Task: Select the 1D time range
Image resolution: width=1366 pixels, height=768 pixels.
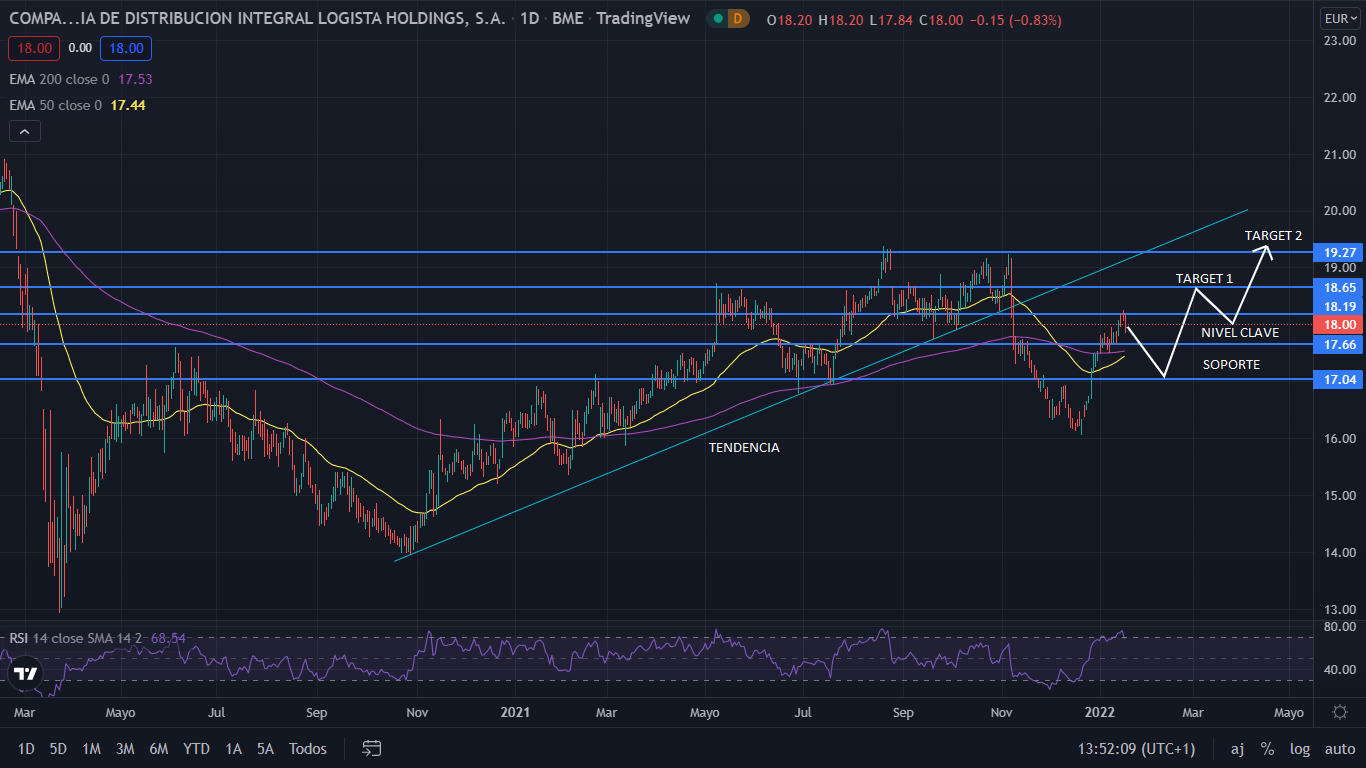Action: point(26,748)
